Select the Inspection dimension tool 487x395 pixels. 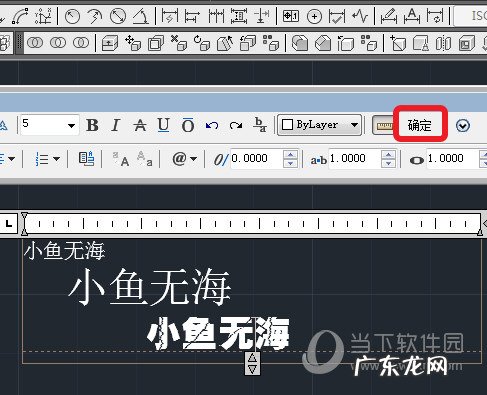(337, 16)
